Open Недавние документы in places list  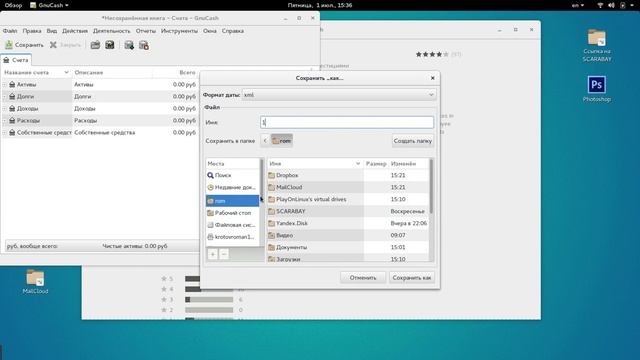[232, 187]
